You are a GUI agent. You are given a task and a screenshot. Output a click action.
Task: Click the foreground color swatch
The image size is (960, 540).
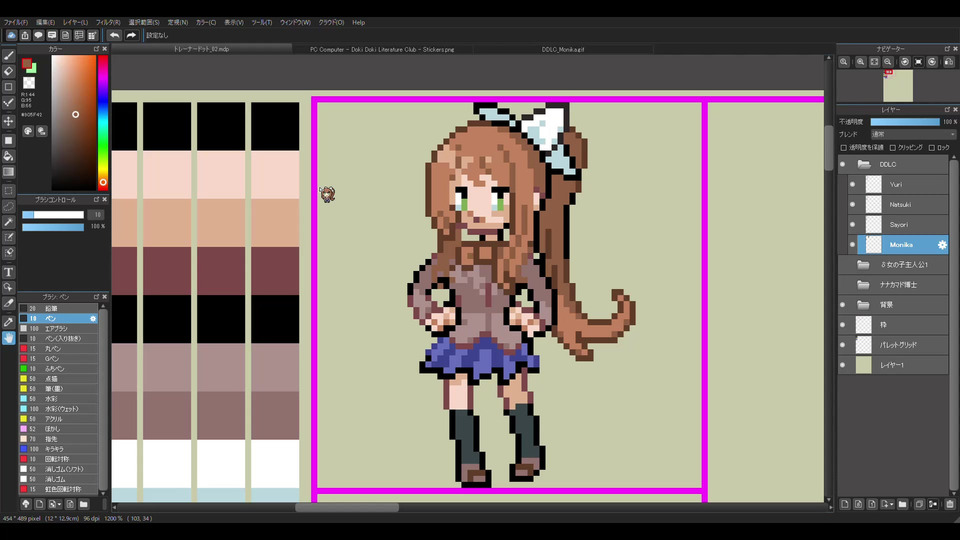click(26, 63)
